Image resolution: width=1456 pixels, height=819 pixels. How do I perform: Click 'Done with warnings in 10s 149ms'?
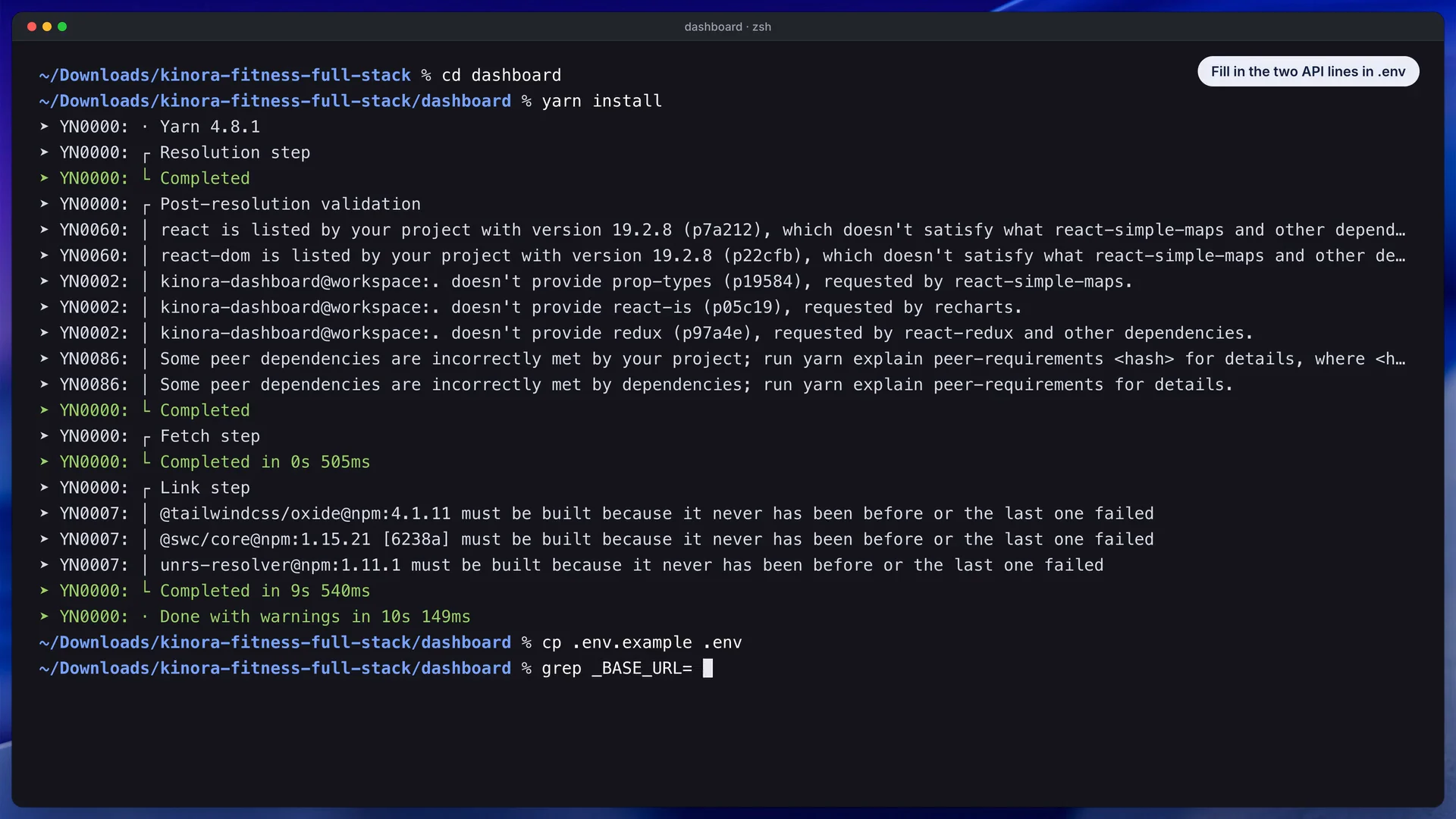pos(315,617)
